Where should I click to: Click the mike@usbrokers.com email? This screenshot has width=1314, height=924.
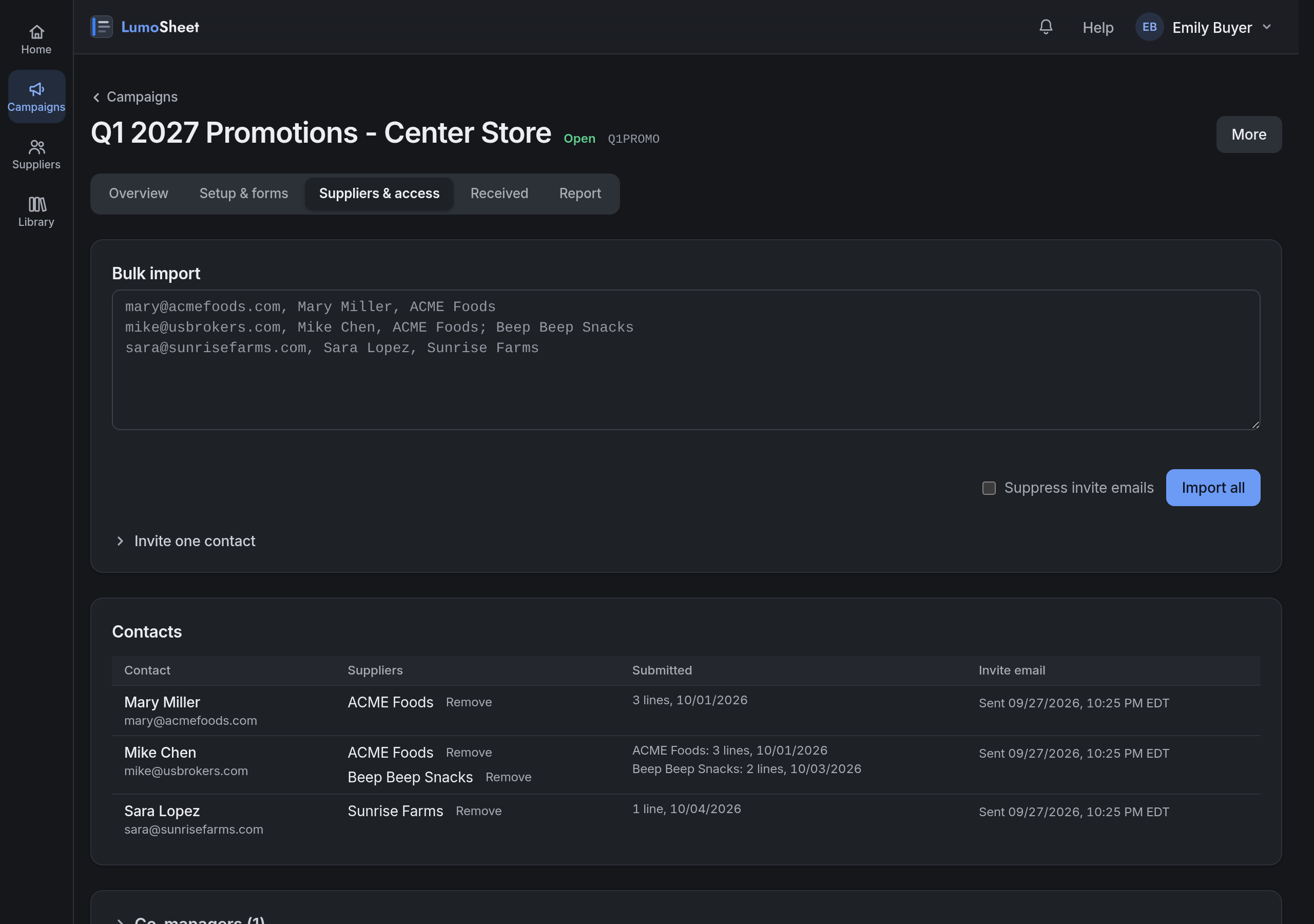click(186, 771)
